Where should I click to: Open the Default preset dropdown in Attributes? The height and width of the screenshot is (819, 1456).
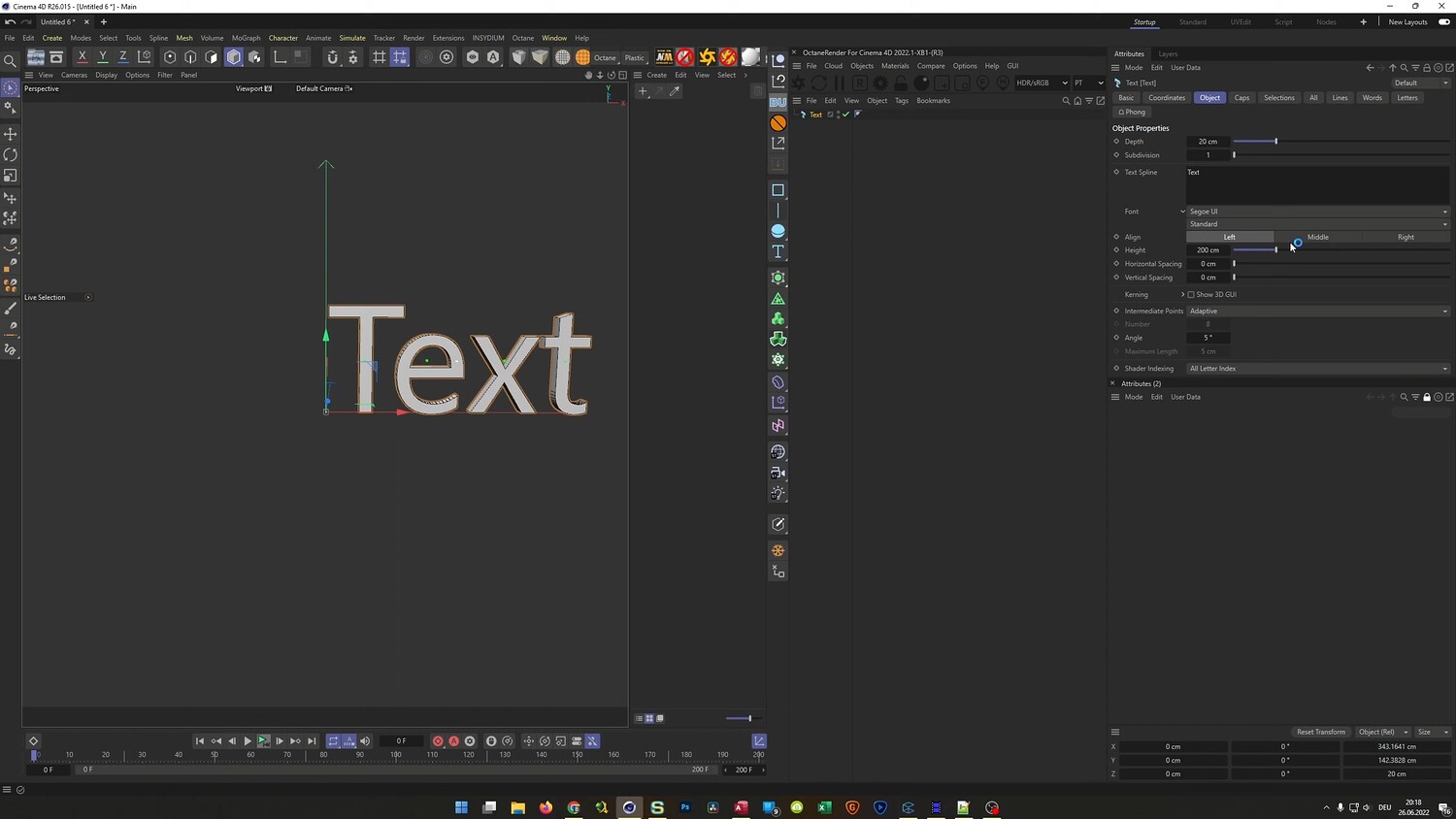coord(1421,83)
